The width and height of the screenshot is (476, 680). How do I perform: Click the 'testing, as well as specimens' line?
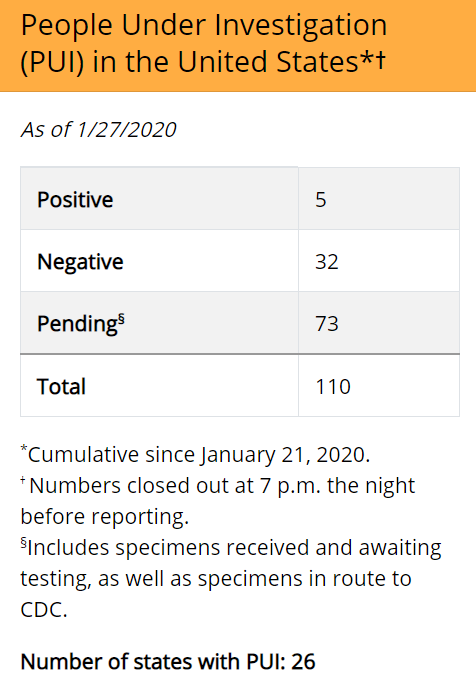(216, 579)
